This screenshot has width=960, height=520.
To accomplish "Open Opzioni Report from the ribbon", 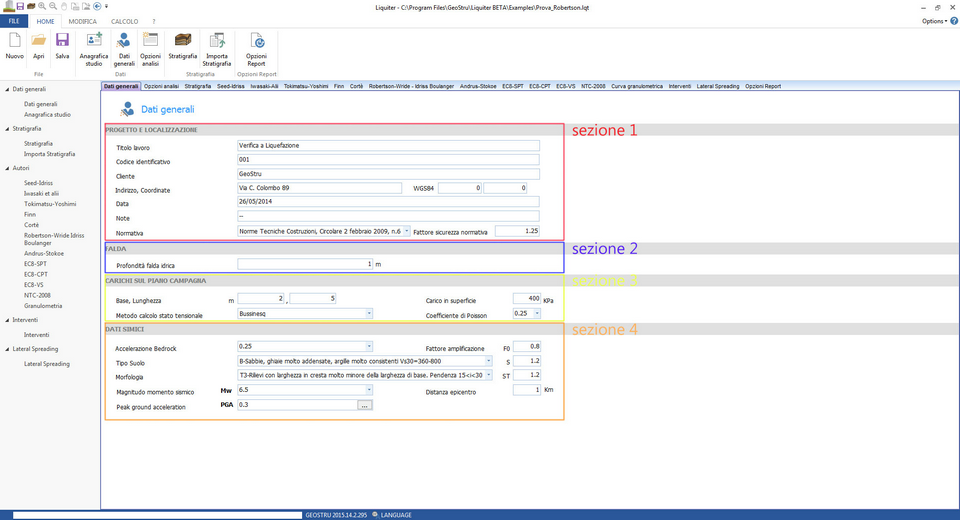I will click(x=256, y=45).
